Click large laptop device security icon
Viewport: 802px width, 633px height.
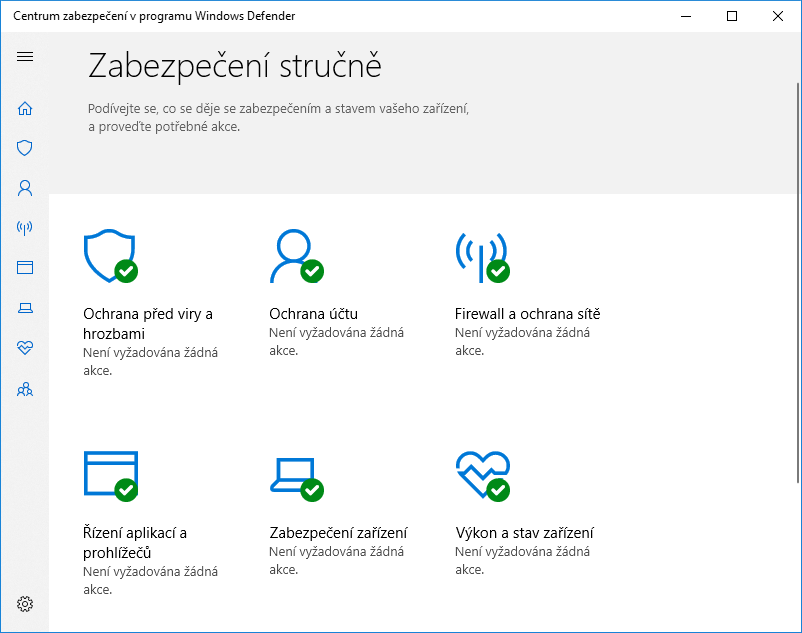point(295,475)
